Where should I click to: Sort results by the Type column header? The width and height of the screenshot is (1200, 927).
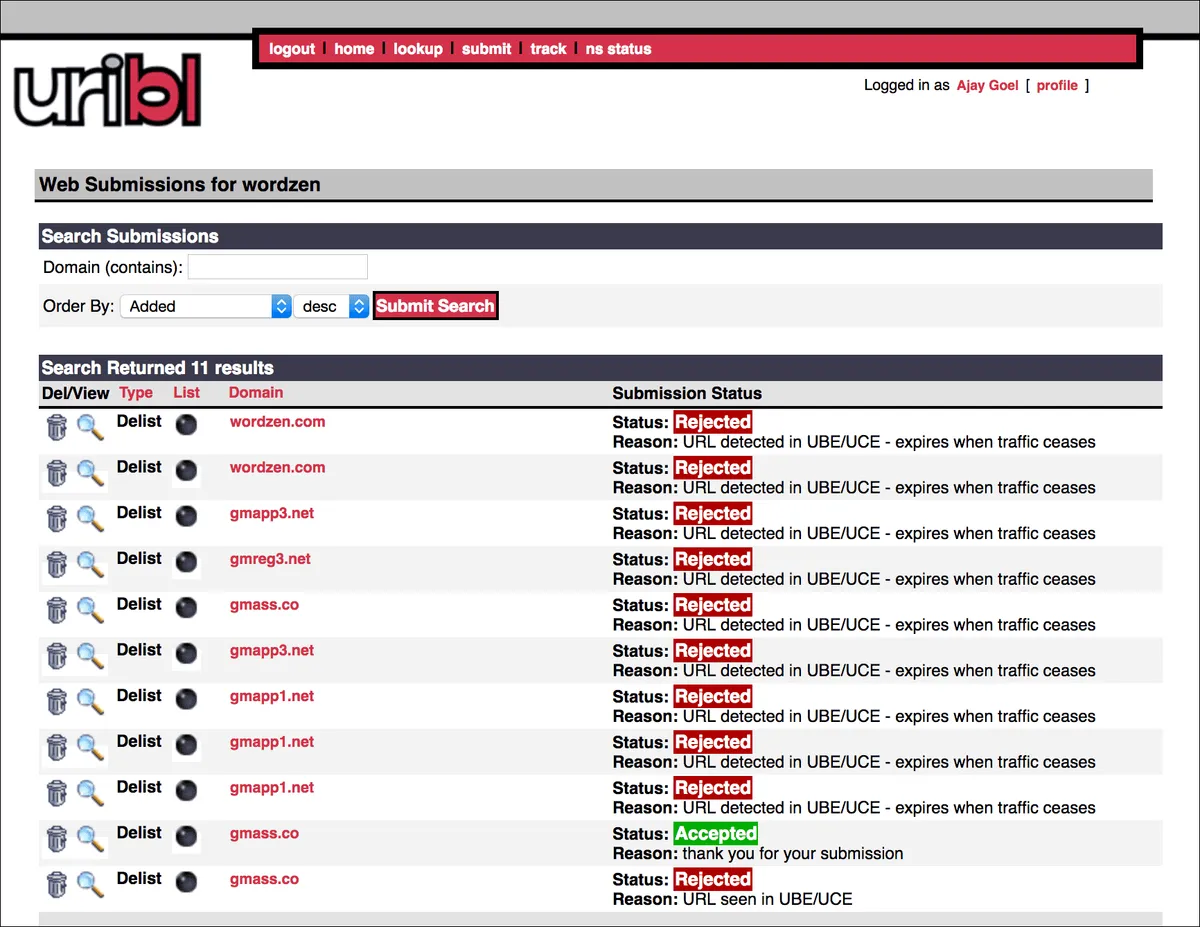(x=136, y=393)
